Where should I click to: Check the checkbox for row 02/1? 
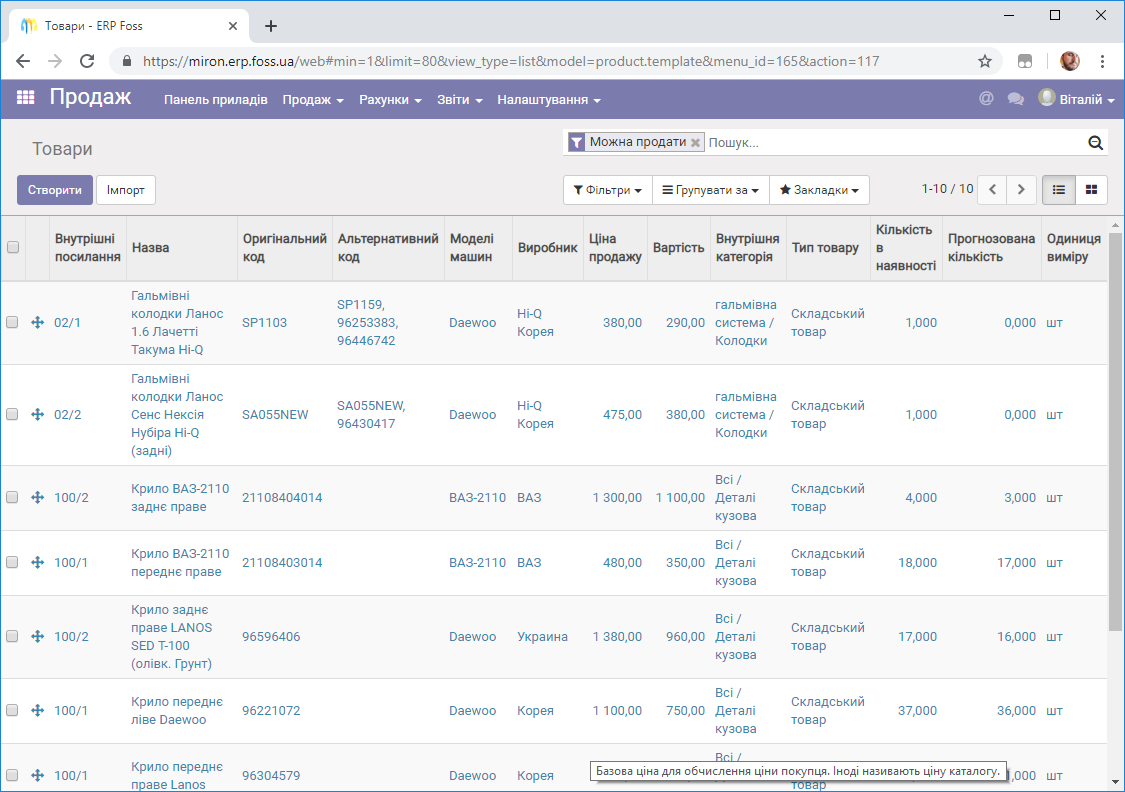point(12,323)
